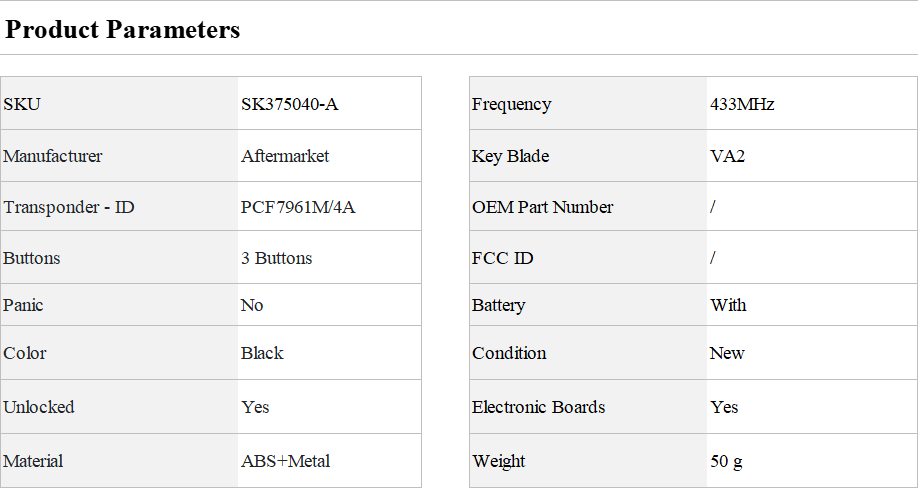Click the FCC ID label

tap(502, 258)
